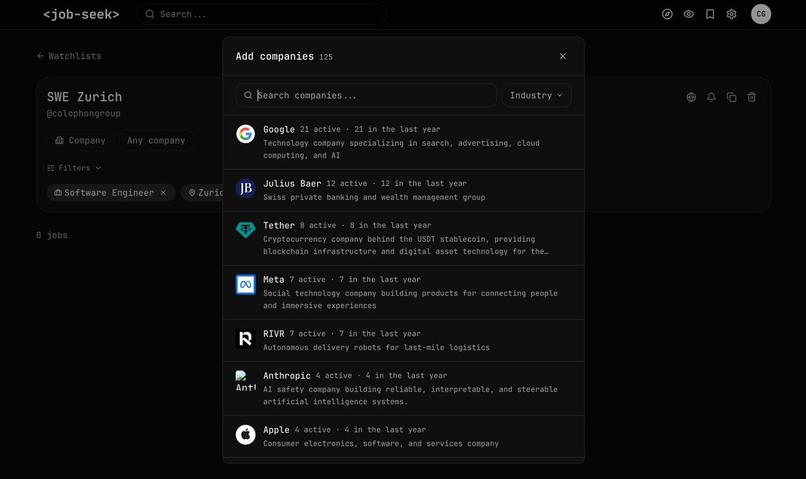Image resolution: width=806 pixels, height=479 pixels.
Task: Click the Julius Baer JB logo
Action: (x=245, y=188)
